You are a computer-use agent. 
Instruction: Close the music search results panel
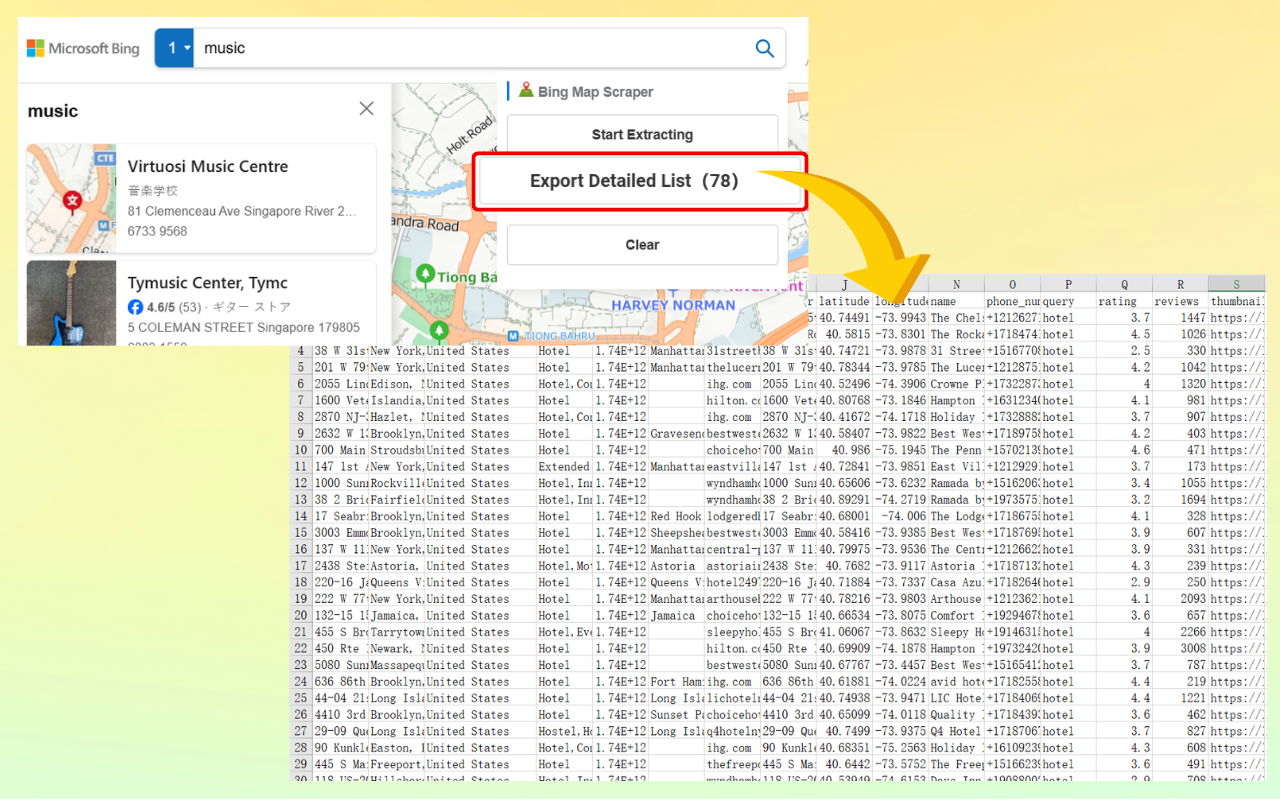click(x=366, y=109)
